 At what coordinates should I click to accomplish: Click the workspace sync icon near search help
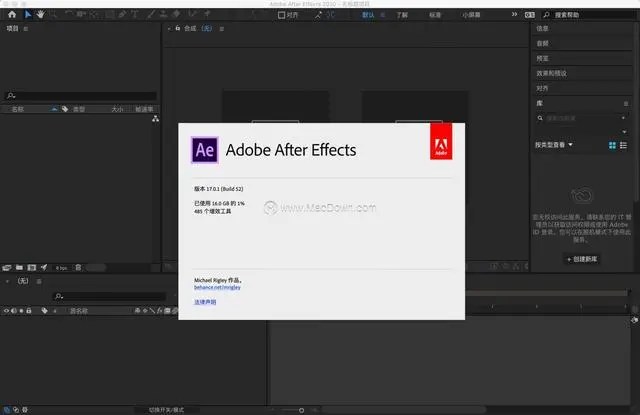point(529,15)
